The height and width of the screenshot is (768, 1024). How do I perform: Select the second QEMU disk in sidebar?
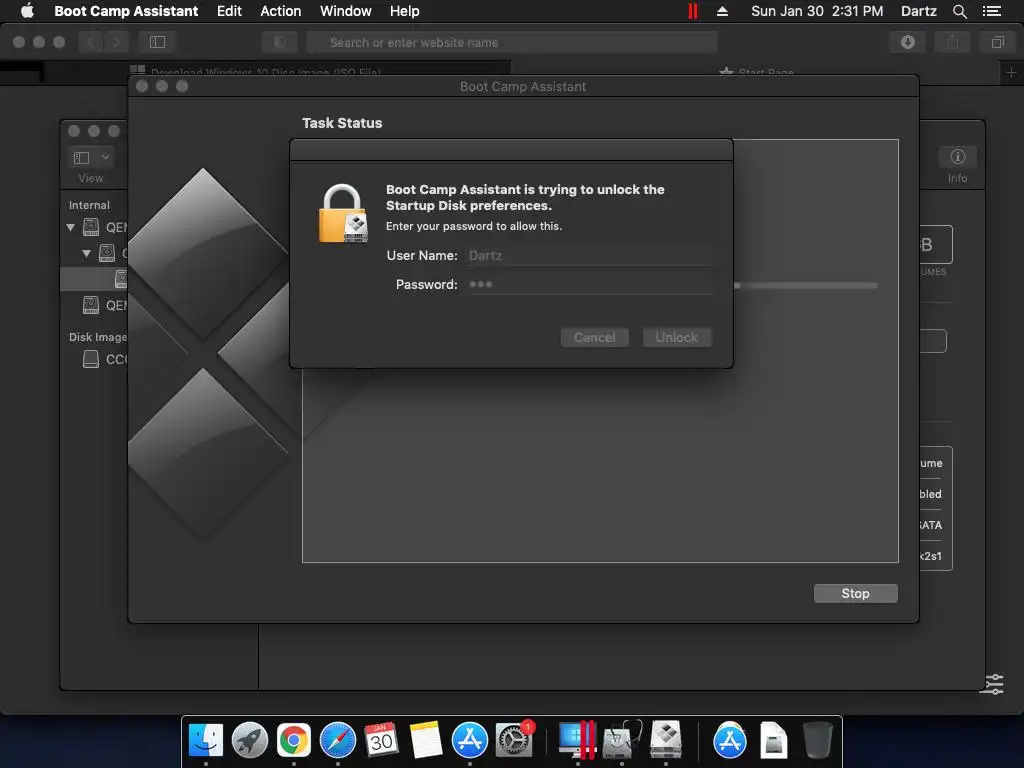coord(104,305)
